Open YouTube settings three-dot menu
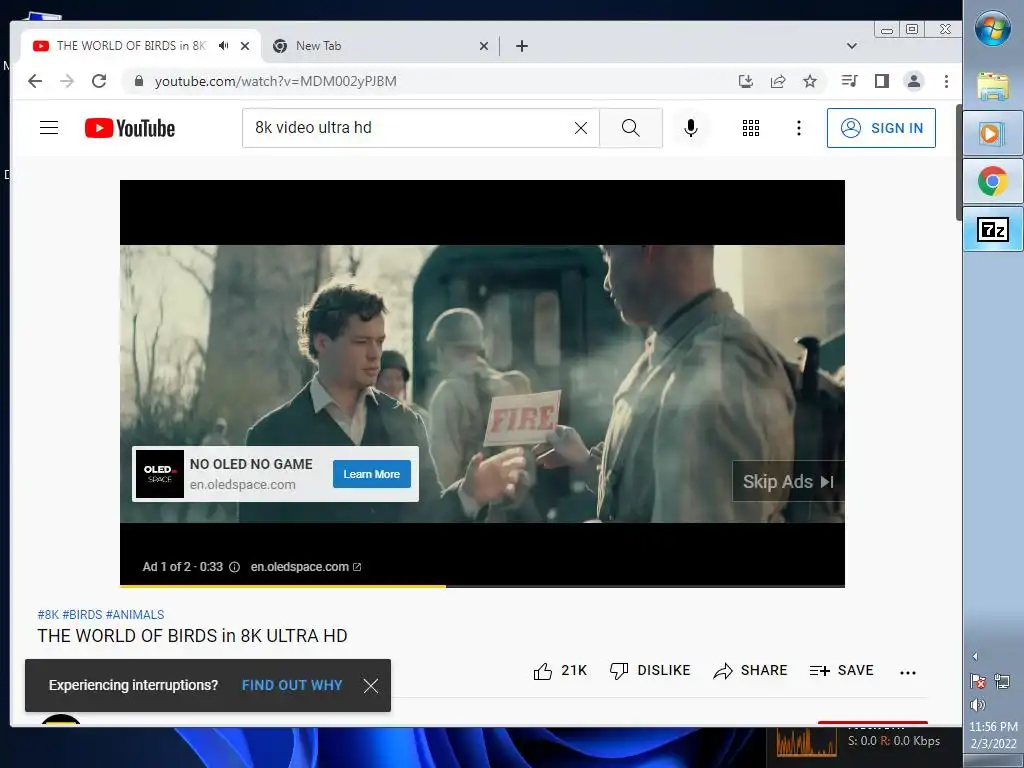 [799, 128]
